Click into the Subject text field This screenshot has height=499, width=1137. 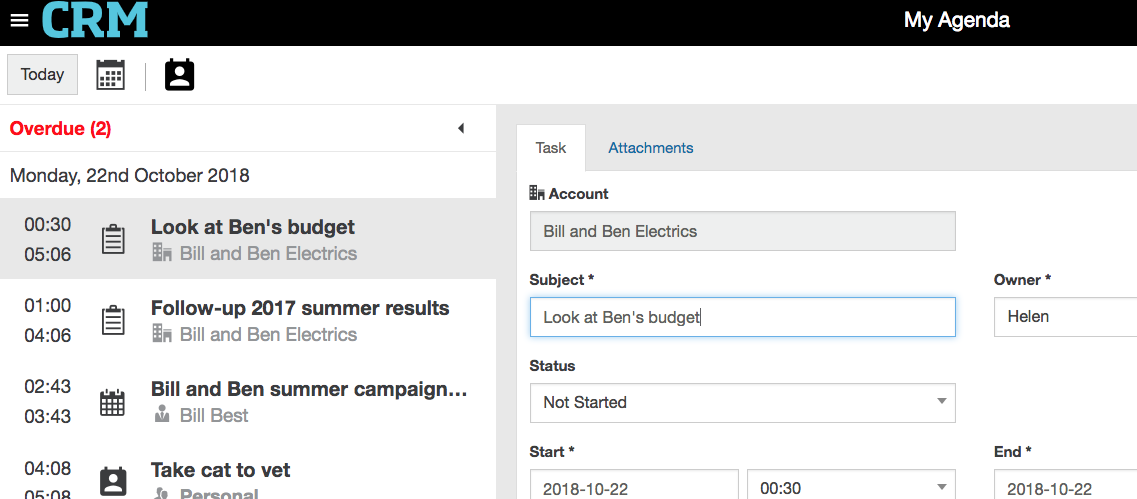tap(742, 317)
